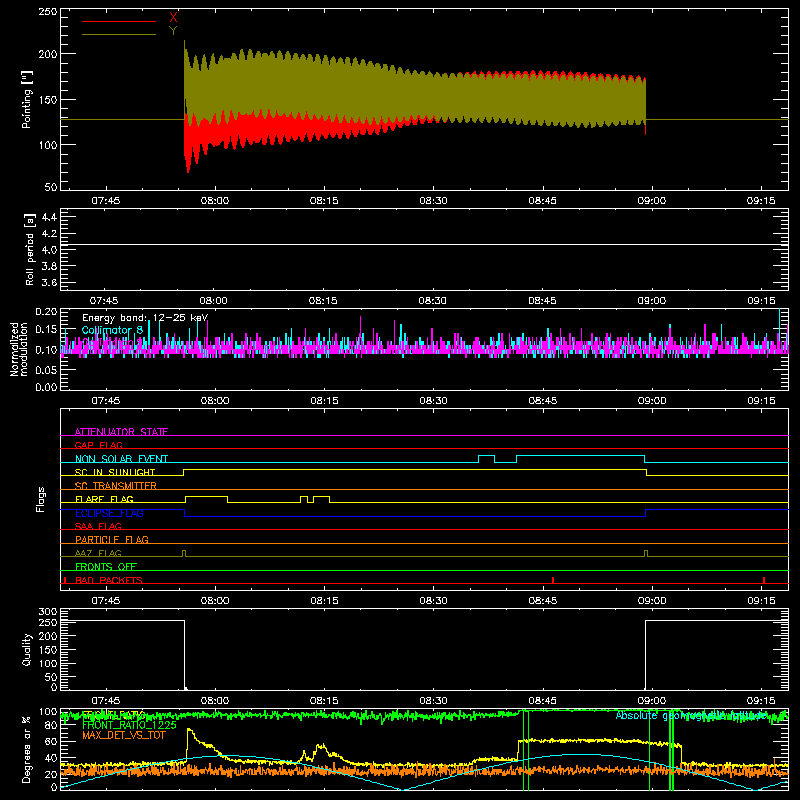This screenshot has height=800, width=800.
Task: Click the BAD_PACKETS spike near 09:15
Action: (x=764, y=580)
